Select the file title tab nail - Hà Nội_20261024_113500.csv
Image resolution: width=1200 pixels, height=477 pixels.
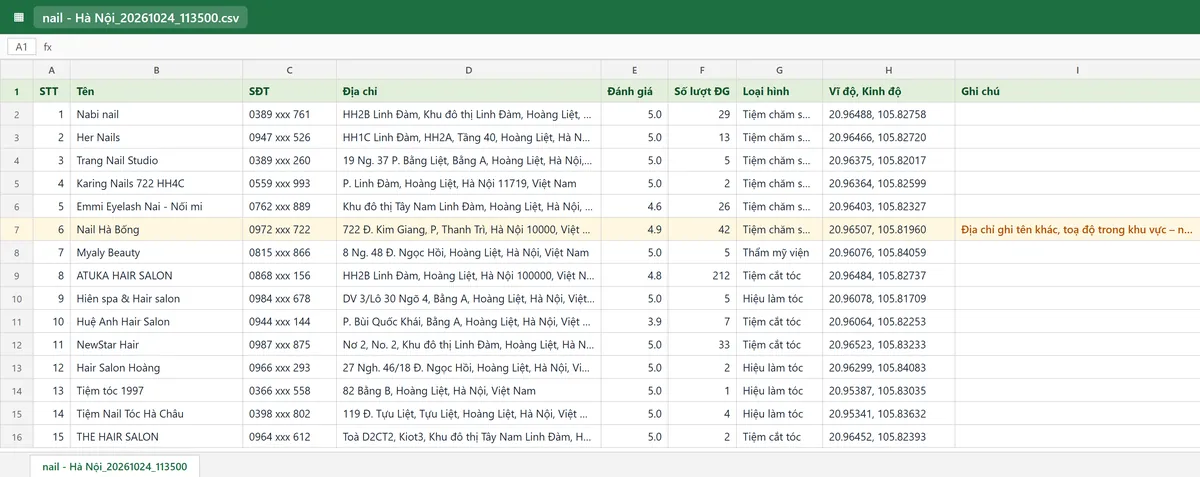coord(140,17)
